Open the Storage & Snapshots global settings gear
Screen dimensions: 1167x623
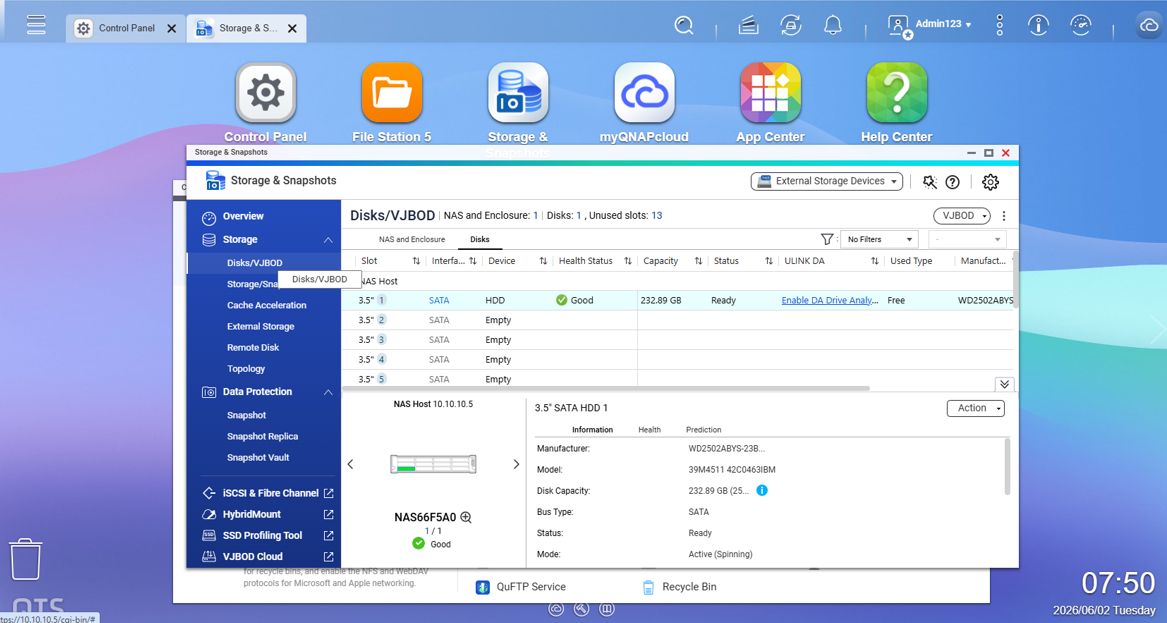click(990, 182)
